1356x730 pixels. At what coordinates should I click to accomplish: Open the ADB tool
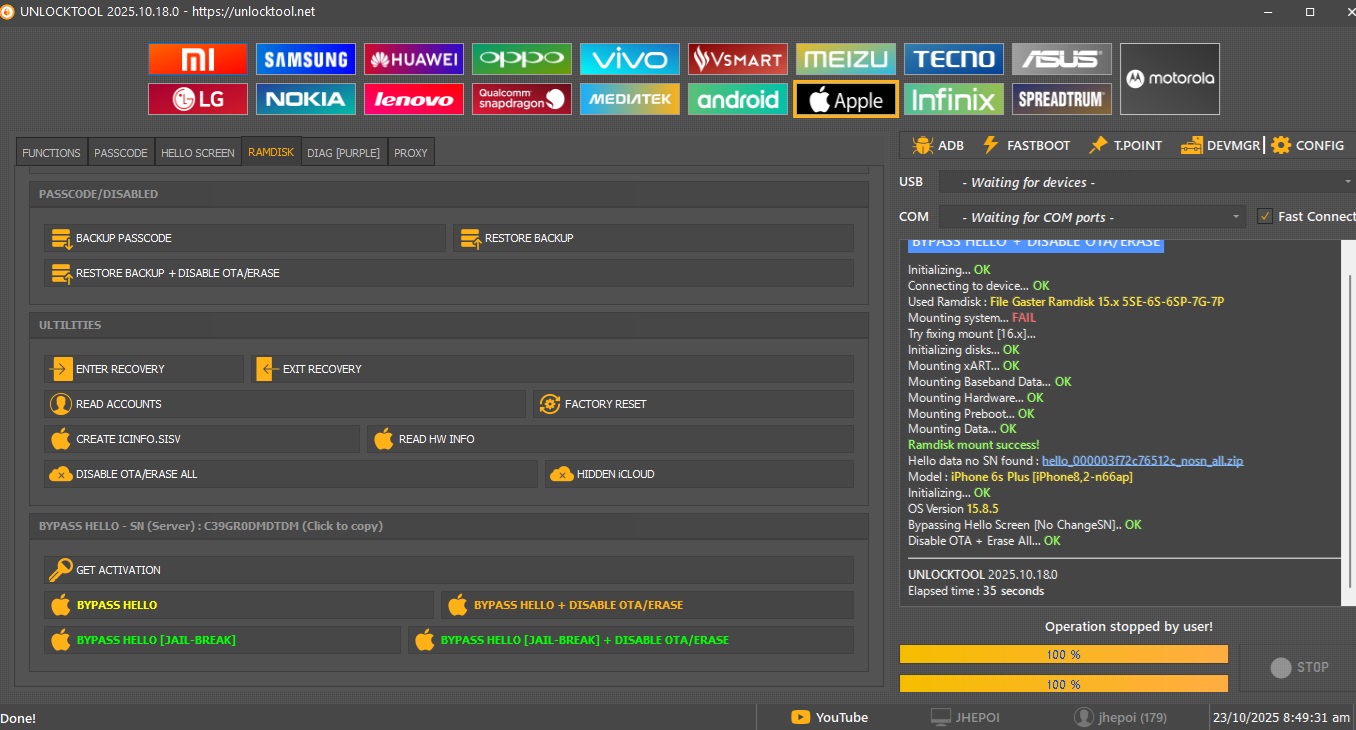tap(938, 145)
